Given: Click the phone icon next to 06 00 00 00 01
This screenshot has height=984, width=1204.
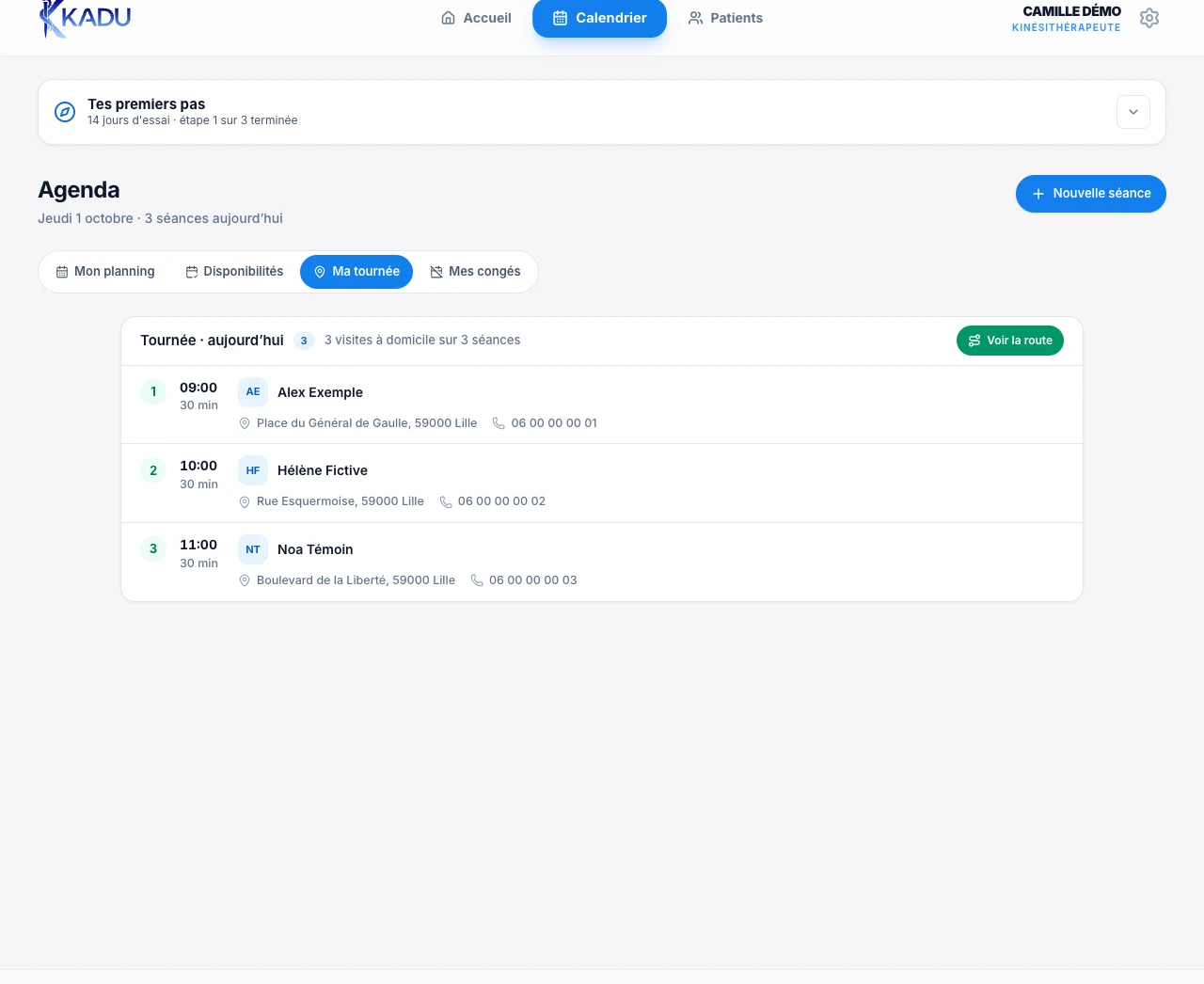Looking at the screenshot, I should [x=499, y=423].
